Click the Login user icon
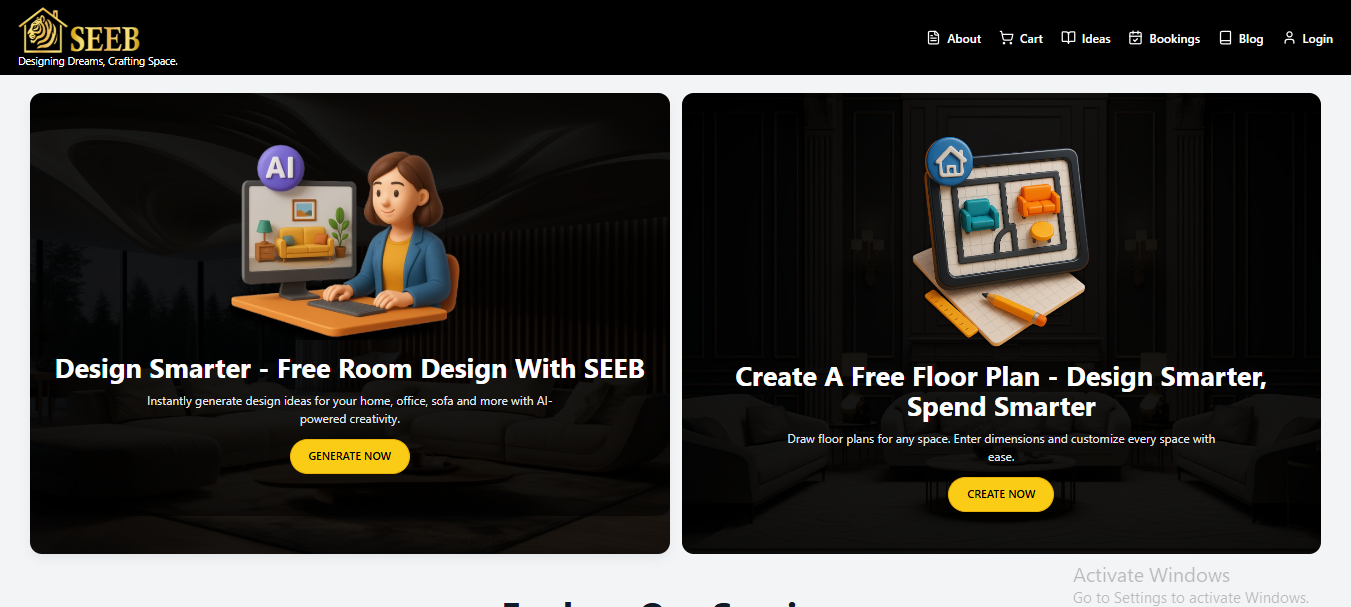The height and width of the screenshot is (607, 1351). click(1289, 38)
